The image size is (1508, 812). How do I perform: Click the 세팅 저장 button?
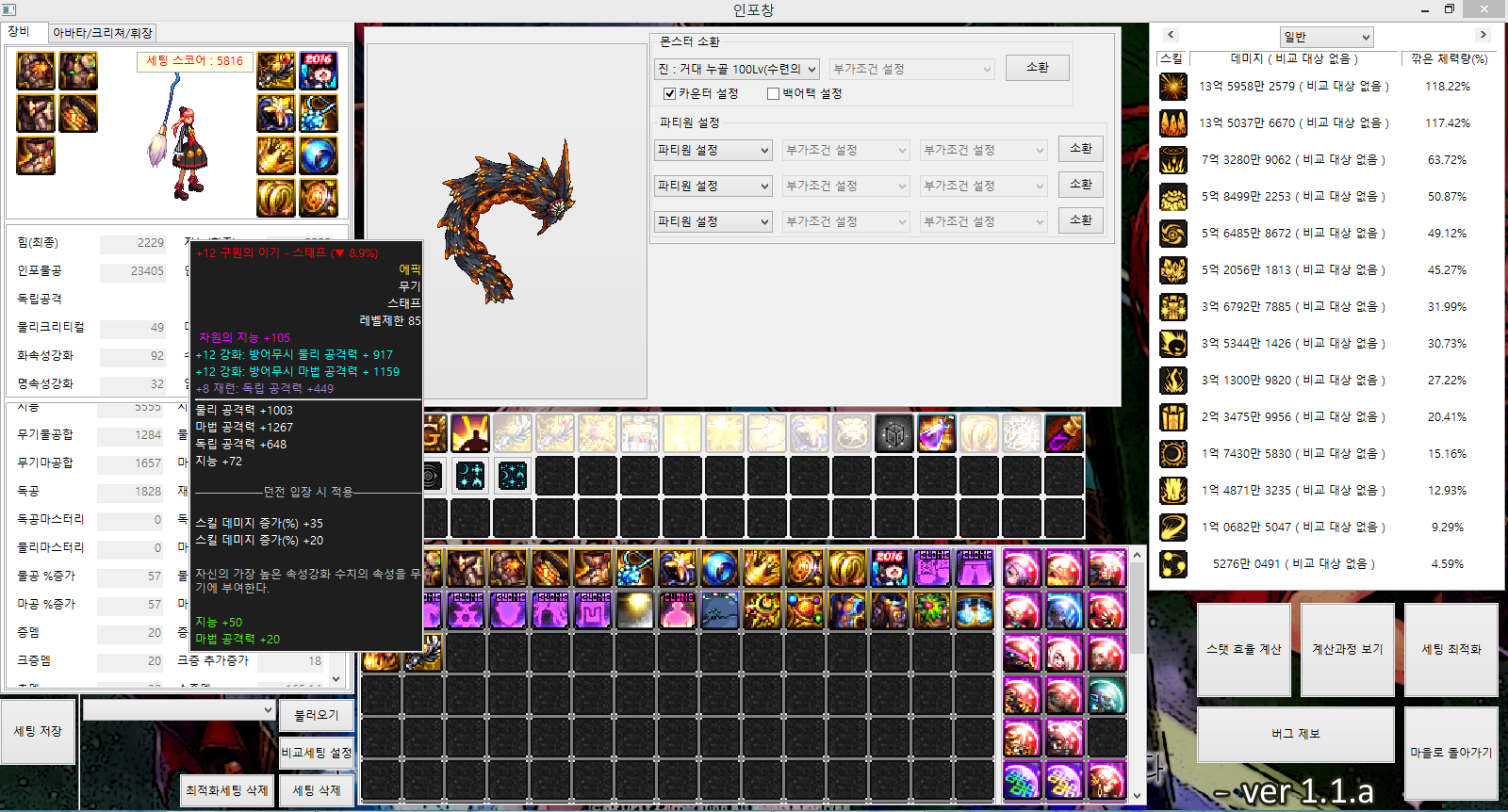(38, 731)
